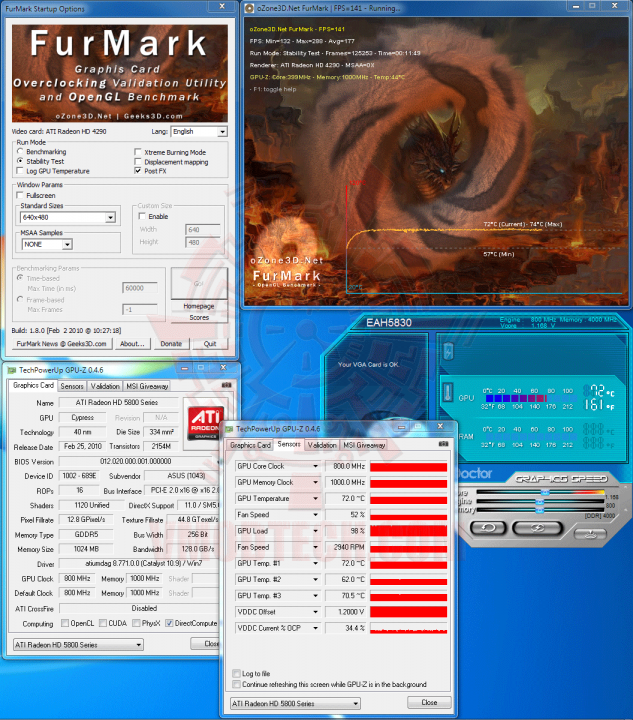Click FurMark News @ Geeks3D.com button

pyautogui.click(x=62, y=343)
